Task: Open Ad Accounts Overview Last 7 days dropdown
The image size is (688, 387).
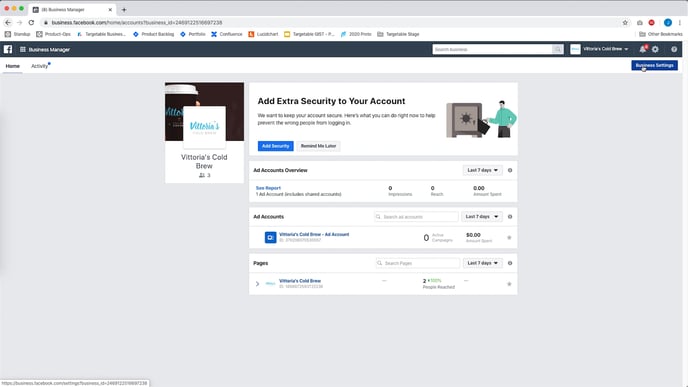Action: coord(482,170)
